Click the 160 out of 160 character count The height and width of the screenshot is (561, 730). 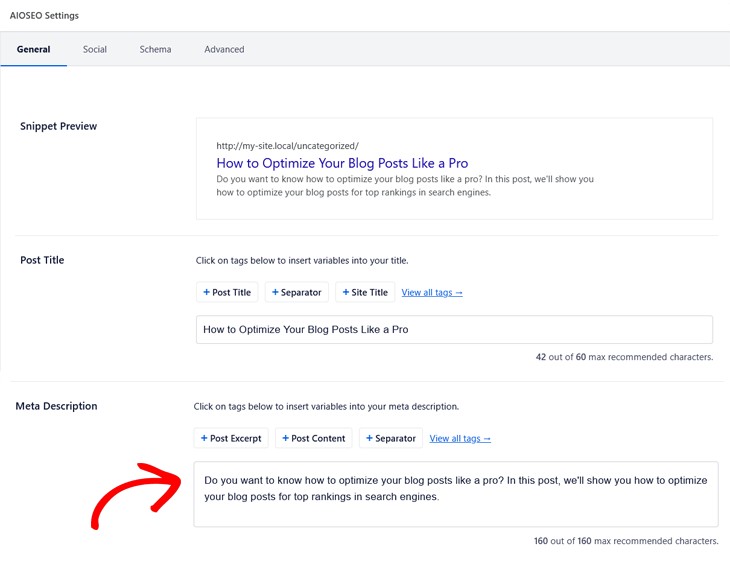pyautogui.click(x=625, y=541)
